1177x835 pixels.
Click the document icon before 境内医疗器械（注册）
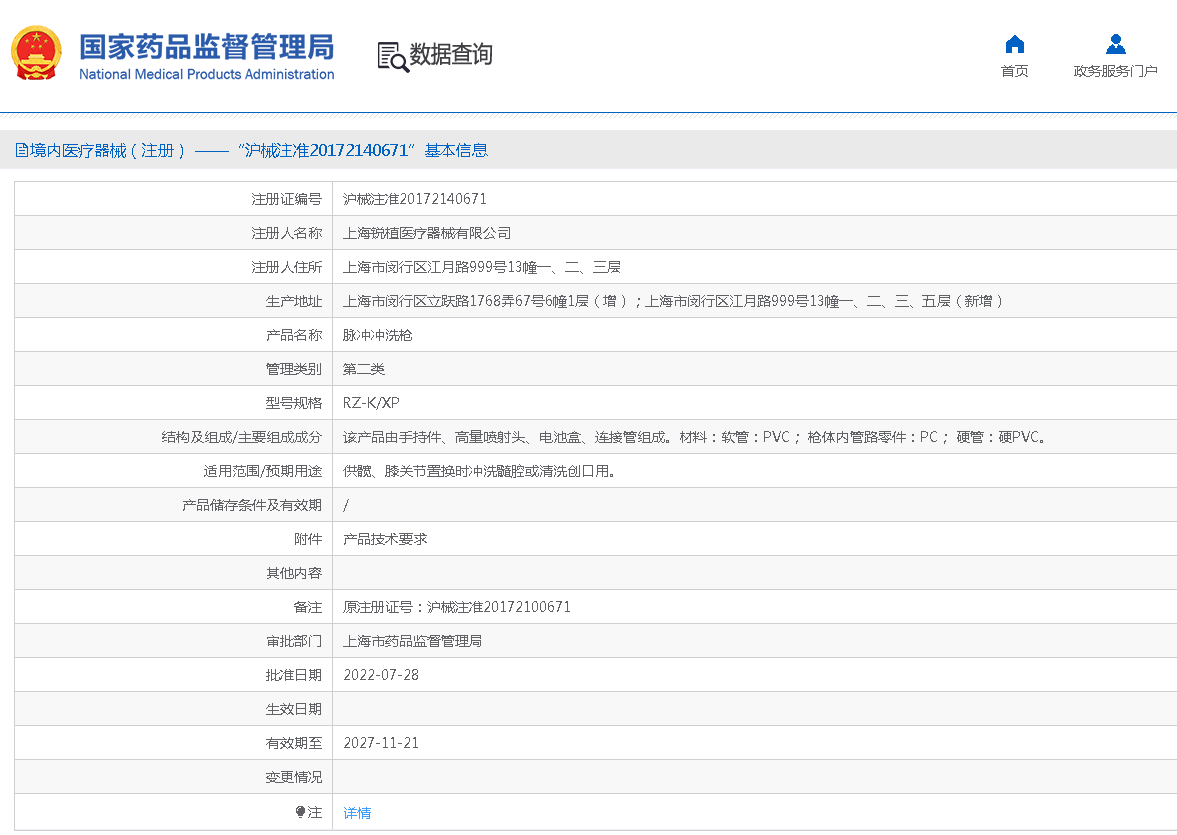(20, 150)
